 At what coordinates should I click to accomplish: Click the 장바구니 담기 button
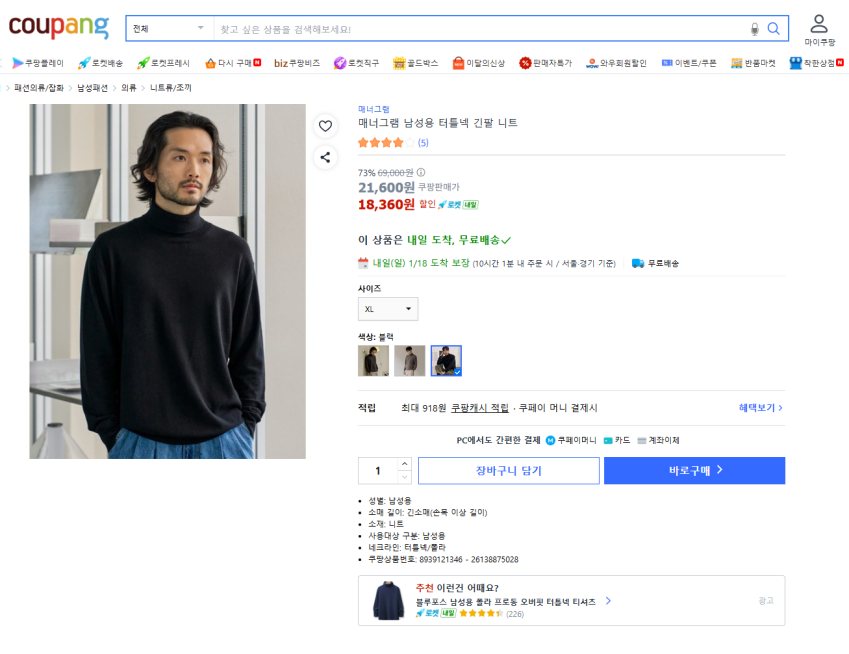(x=508, y=471)
